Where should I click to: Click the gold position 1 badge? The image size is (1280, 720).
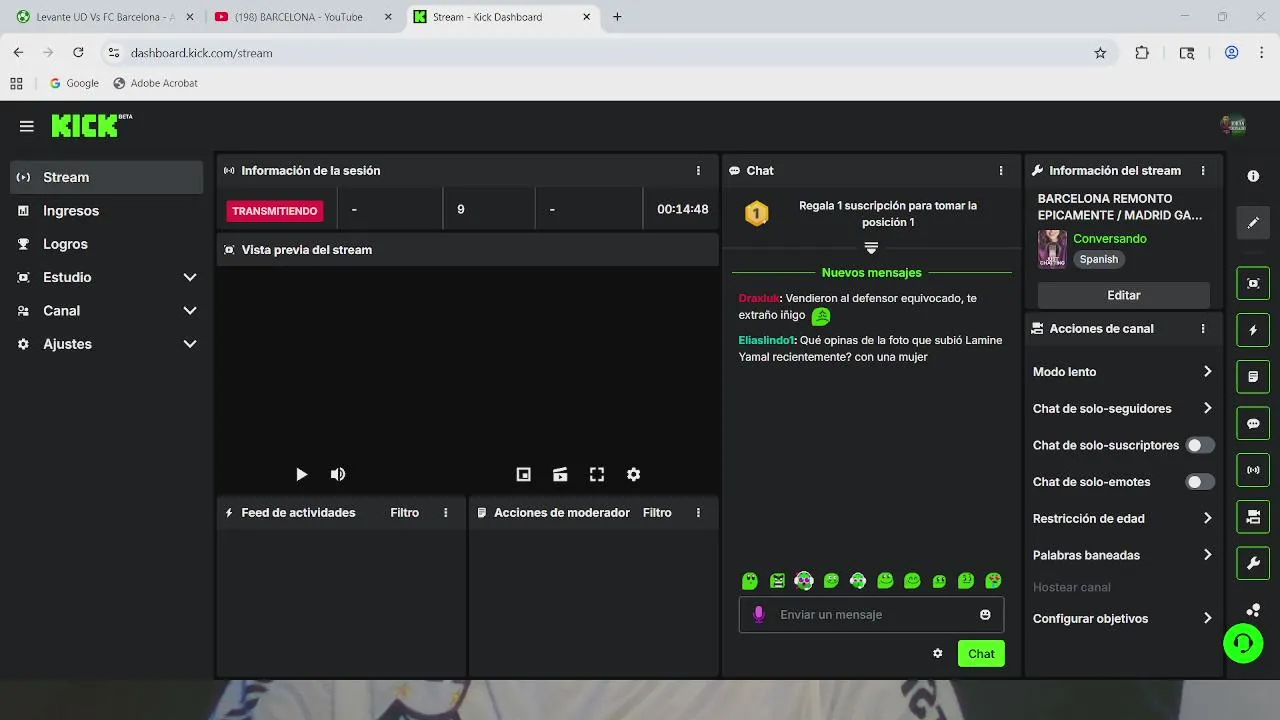click(757, 214)
